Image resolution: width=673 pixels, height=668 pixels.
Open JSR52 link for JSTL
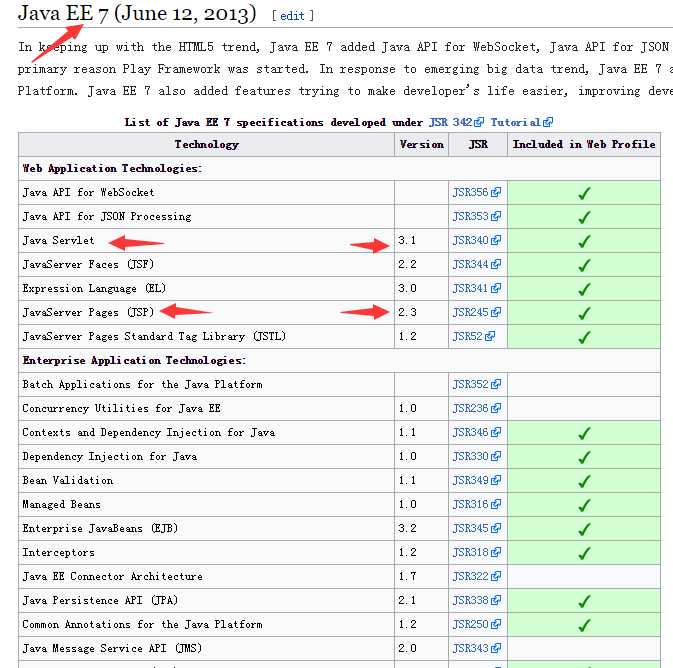point(468,337)
